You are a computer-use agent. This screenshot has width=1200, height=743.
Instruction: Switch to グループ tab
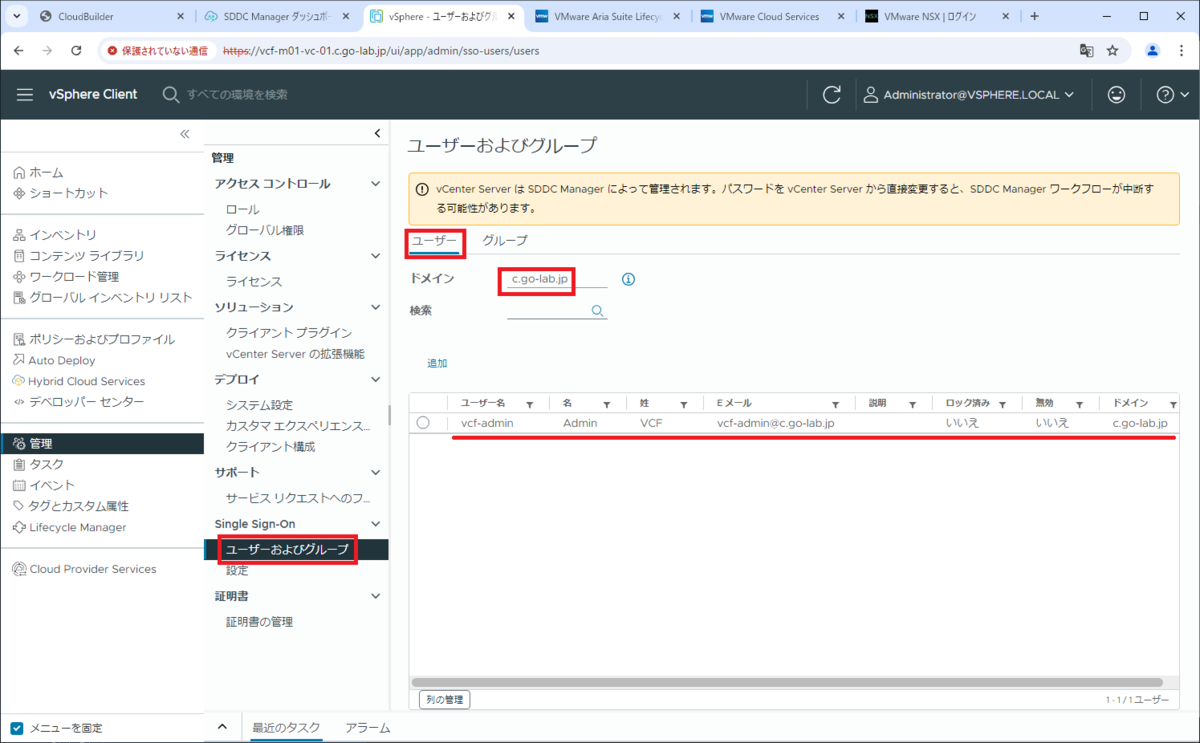[505, 241]
